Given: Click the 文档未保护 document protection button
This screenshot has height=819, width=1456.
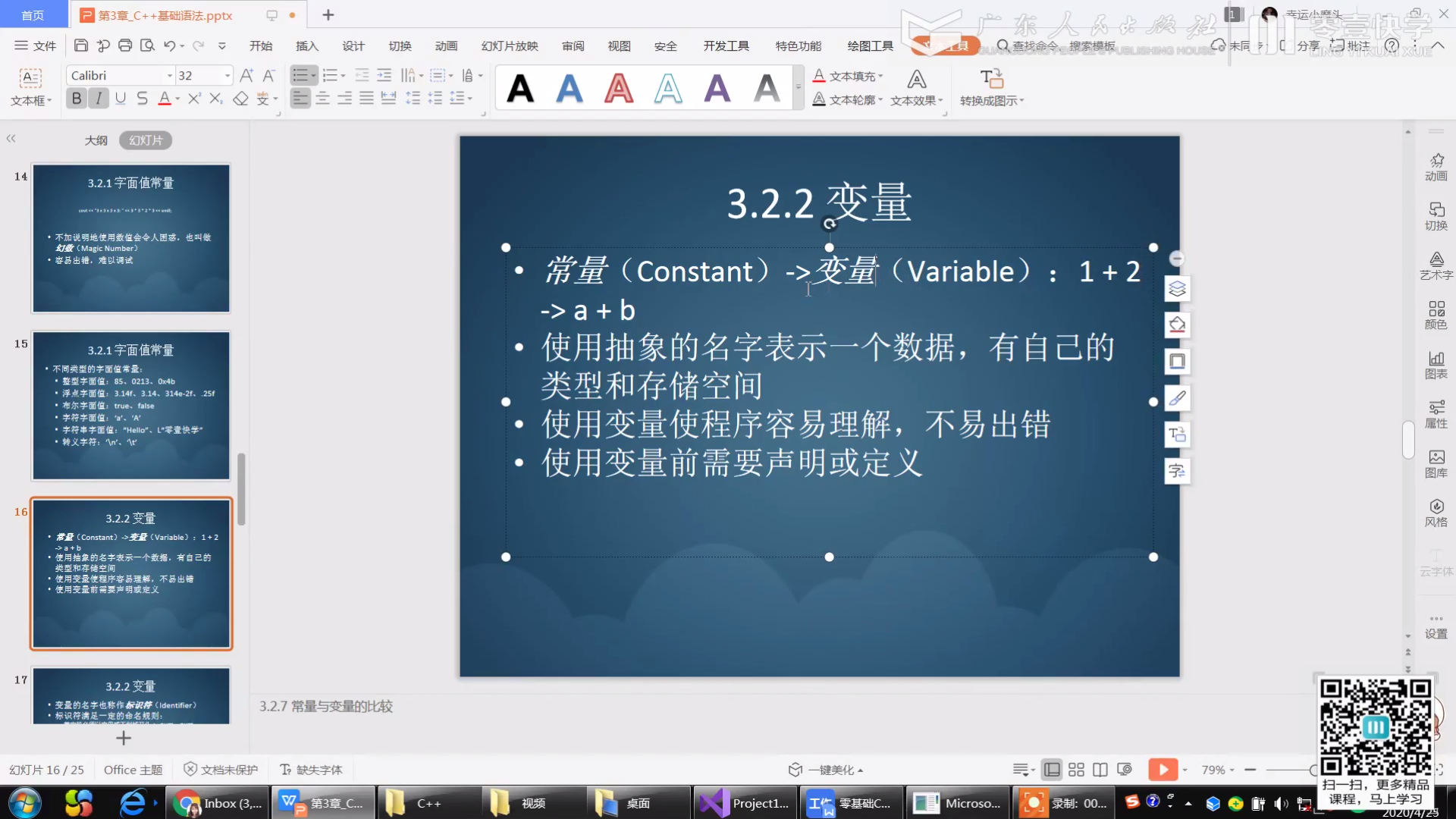Looking at the screenshot, I should click(221, 770).
